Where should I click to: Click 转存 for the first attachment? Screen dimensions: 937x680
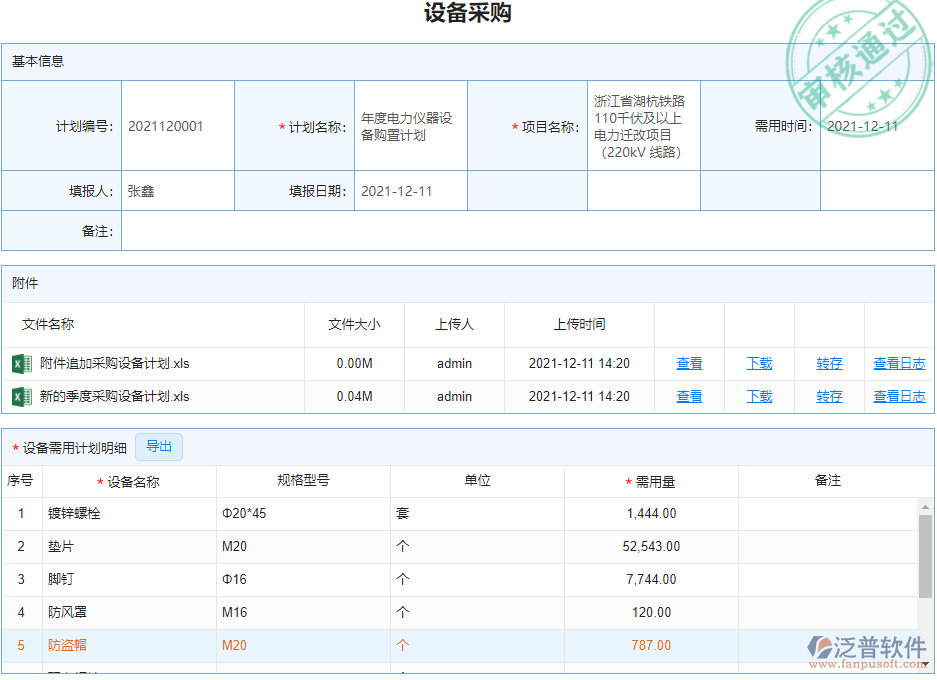click(x=828, y=363)
